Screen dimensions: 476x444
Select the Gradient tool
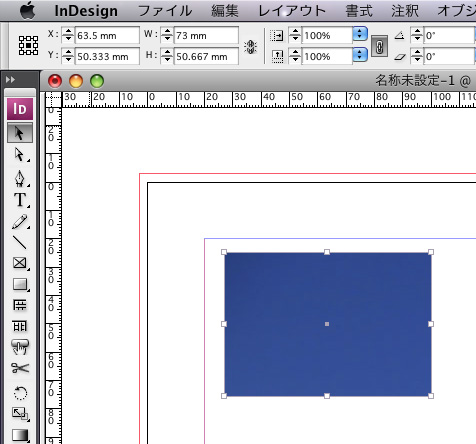coord(20,435)
